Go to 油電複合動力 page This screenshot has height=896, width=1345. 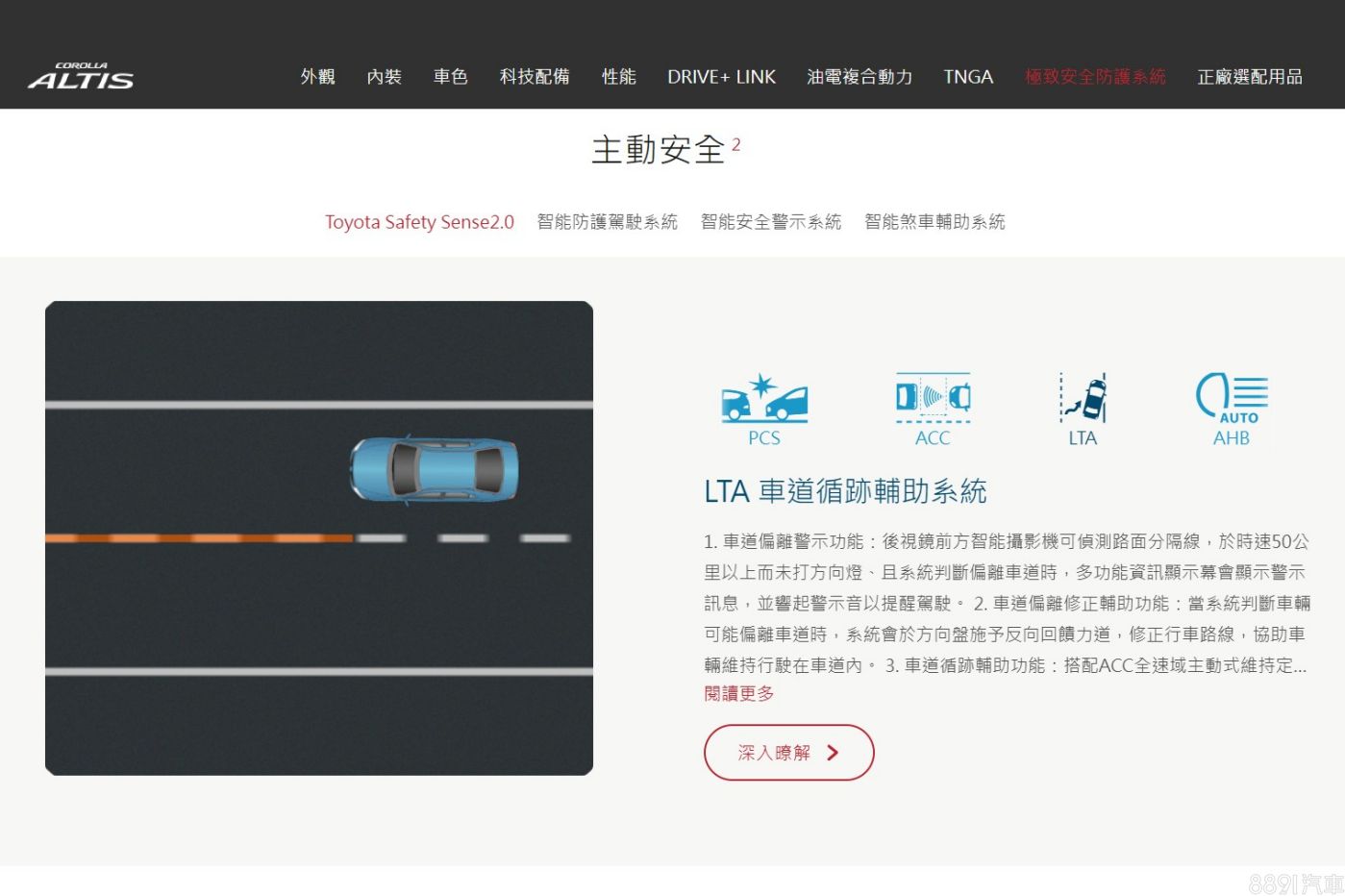tap(859, 77)
